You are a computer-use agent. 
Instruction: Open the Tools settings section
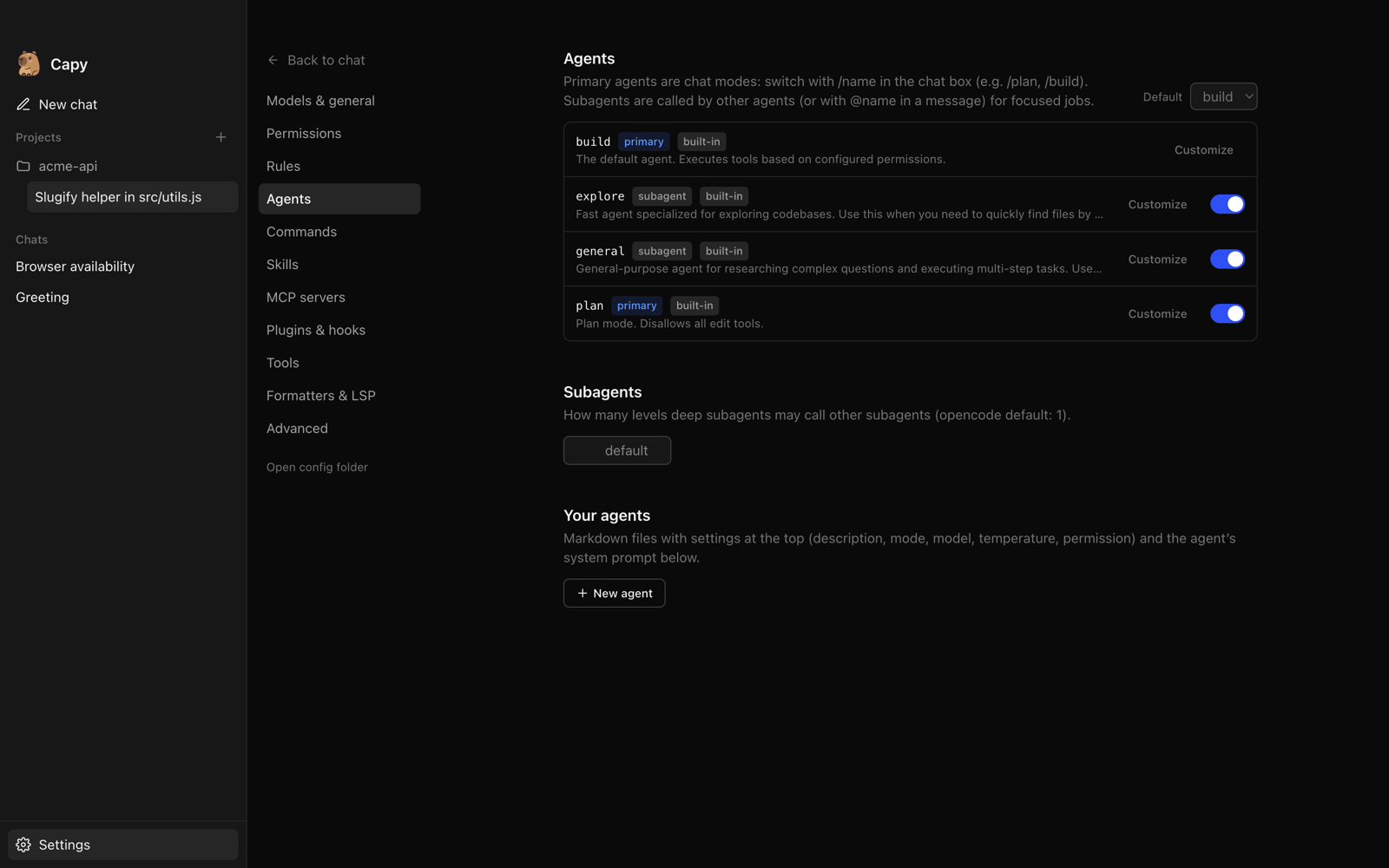coord(339,363)
